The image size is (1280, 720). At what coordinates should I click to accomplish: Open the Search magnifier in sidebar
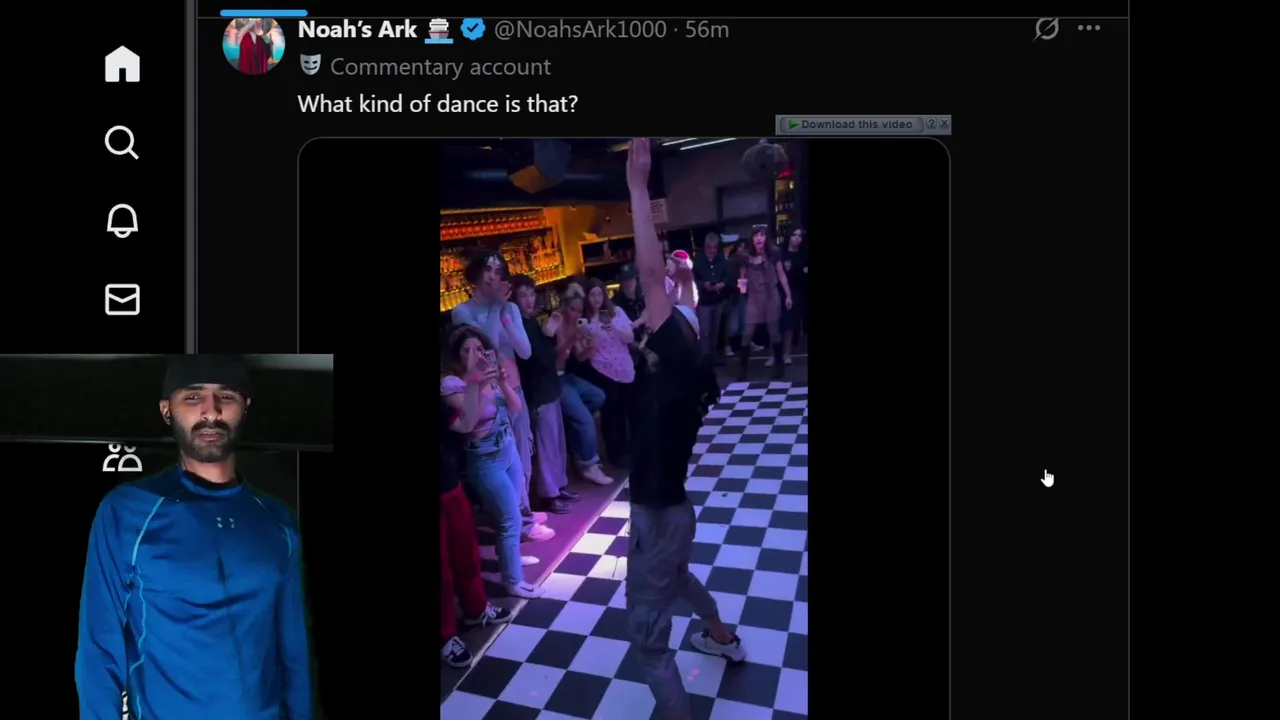[122, 142]
